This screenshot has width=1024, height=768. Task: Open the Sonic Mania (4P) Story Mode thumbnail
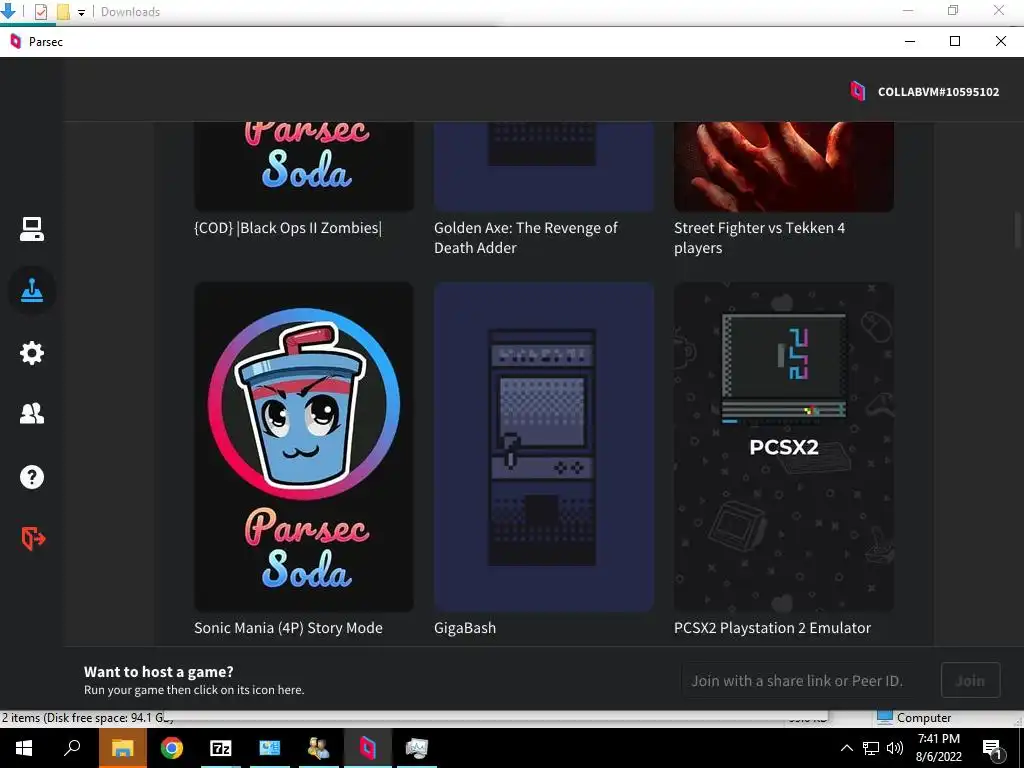[304, 447]
